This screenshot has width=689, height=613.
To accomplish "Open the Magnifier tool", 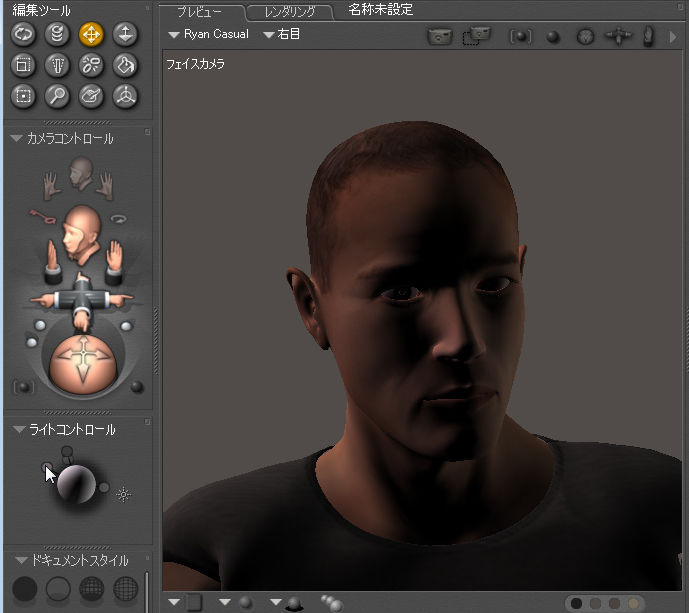I will point(57,97).
